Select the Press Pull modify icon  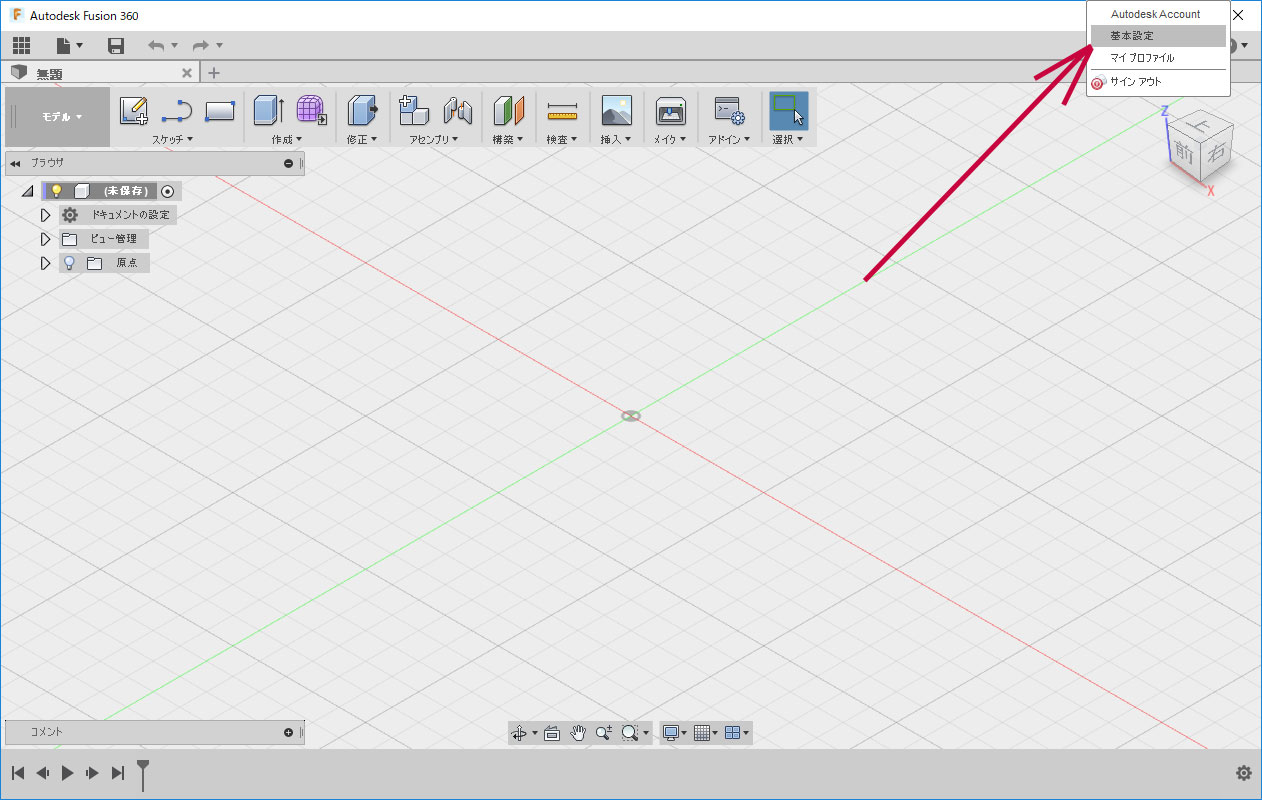pos(361,110)
